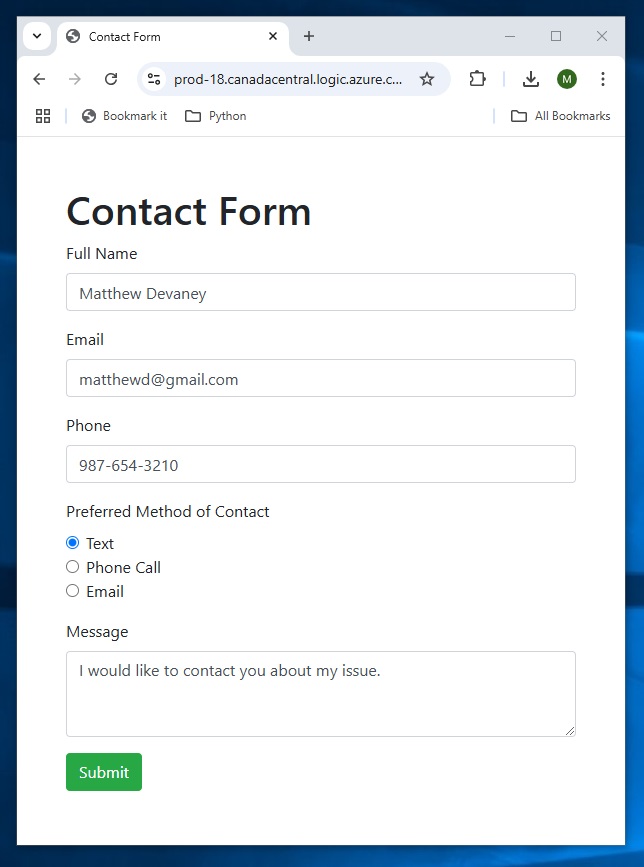Reload the Contact Form page
This screenshot has height=867, width=644.
[x=111, y=79]
